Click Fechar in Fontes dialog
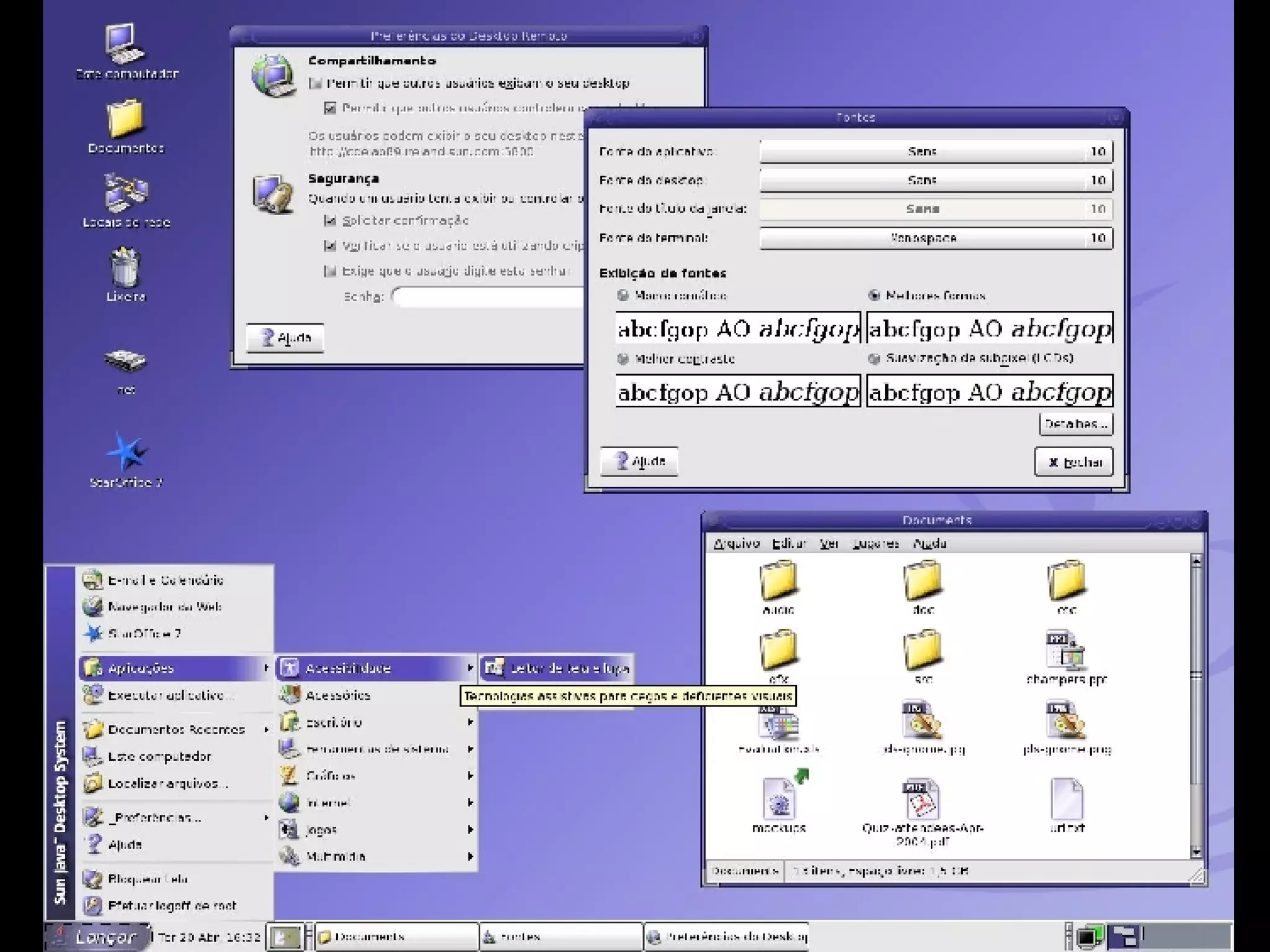Screen dimensions: 1270x952 pos(1073,462)
